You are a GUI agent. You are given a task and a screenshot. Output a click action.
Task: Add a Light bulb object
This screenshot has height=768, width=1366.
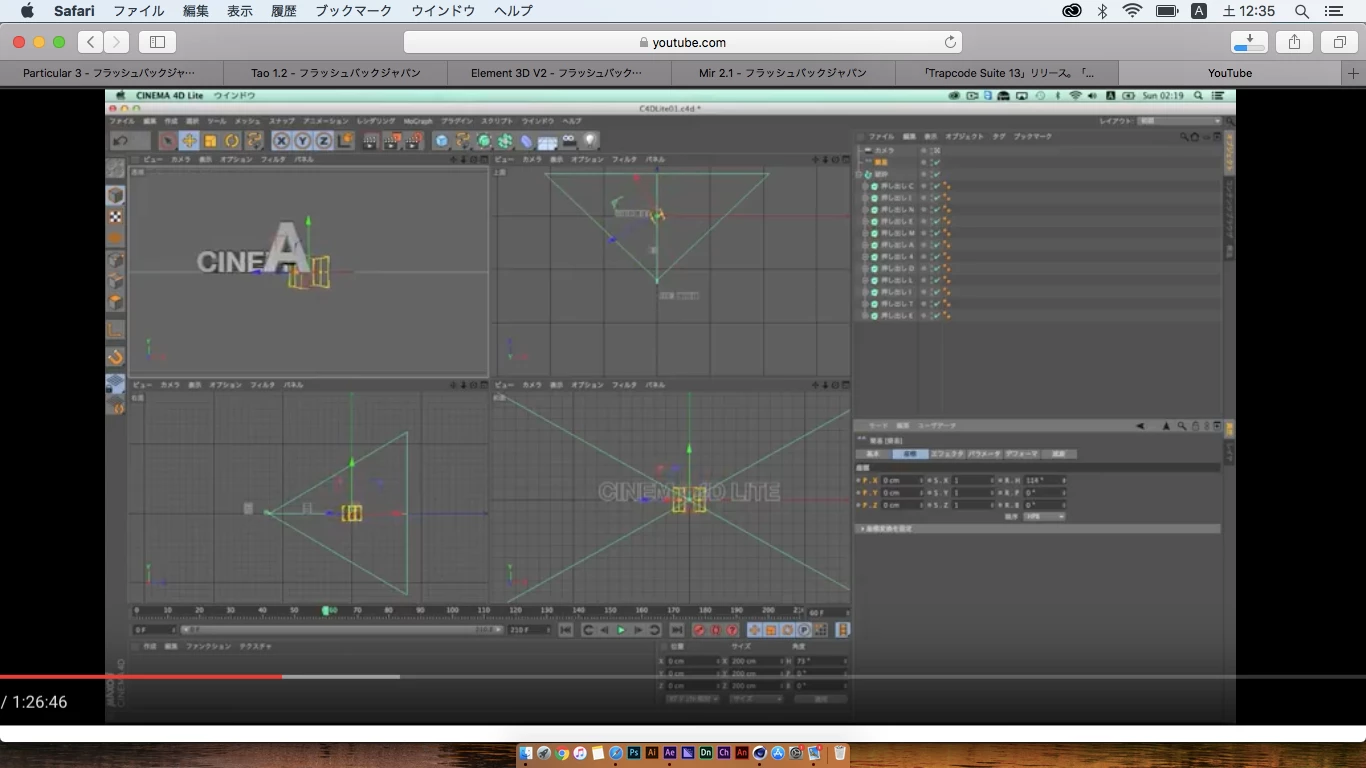pyautogui.click(x=590, y=141)
